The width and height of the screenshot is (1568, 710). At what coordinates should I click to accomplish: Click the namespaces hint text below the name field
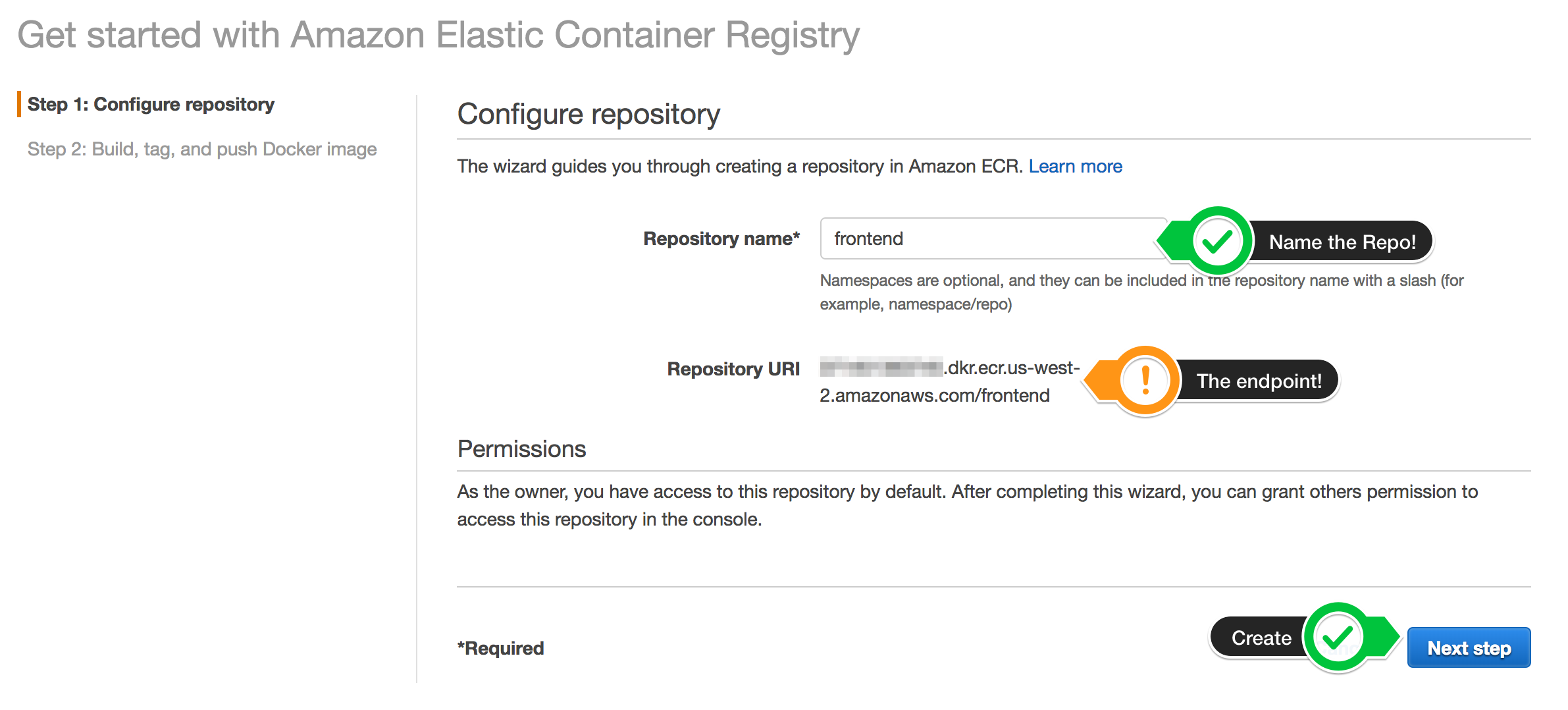click(1141, 292)
